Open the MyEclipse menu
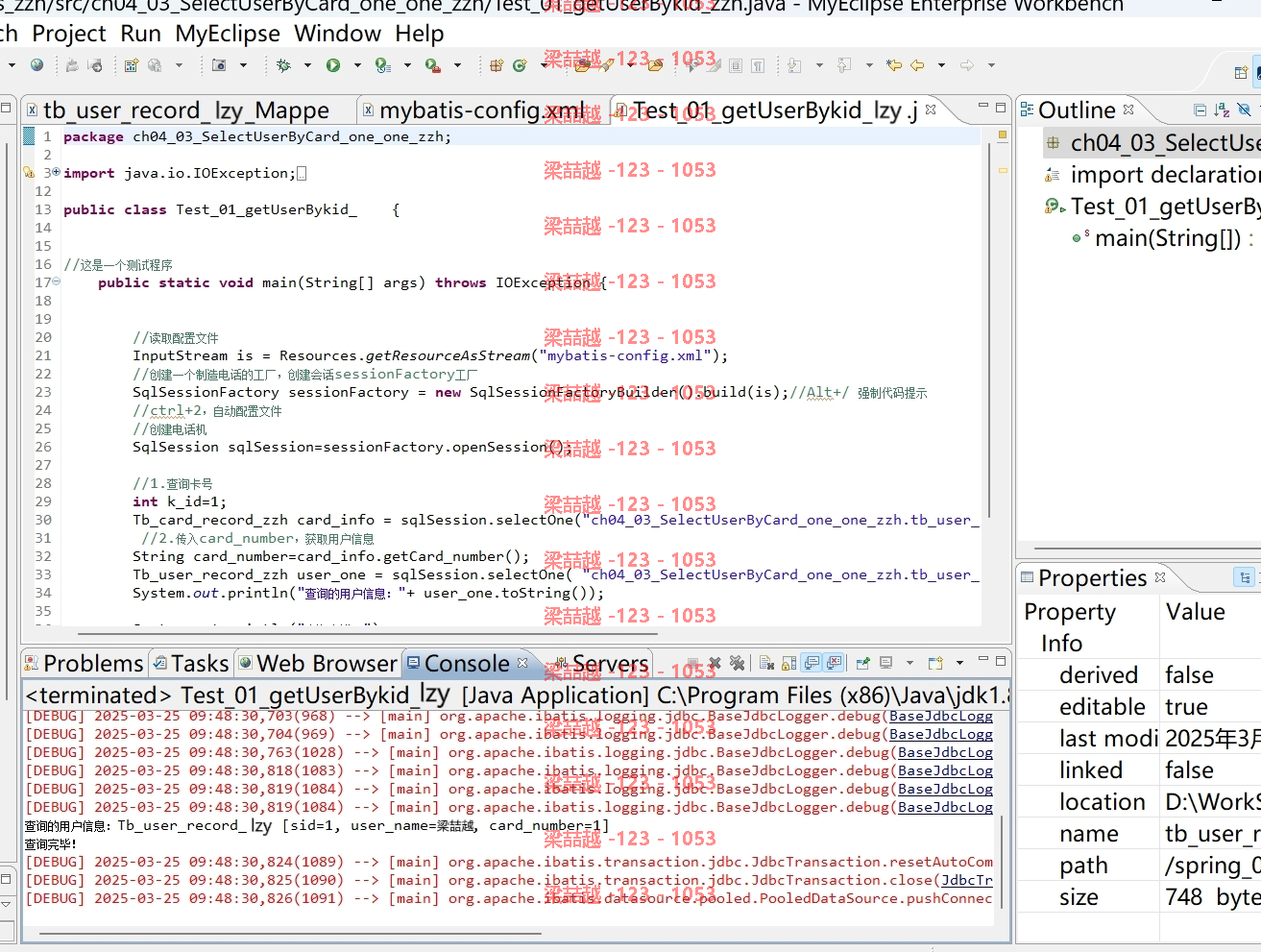This screenshot has height=952, width=1261. [x=228, y=34]
